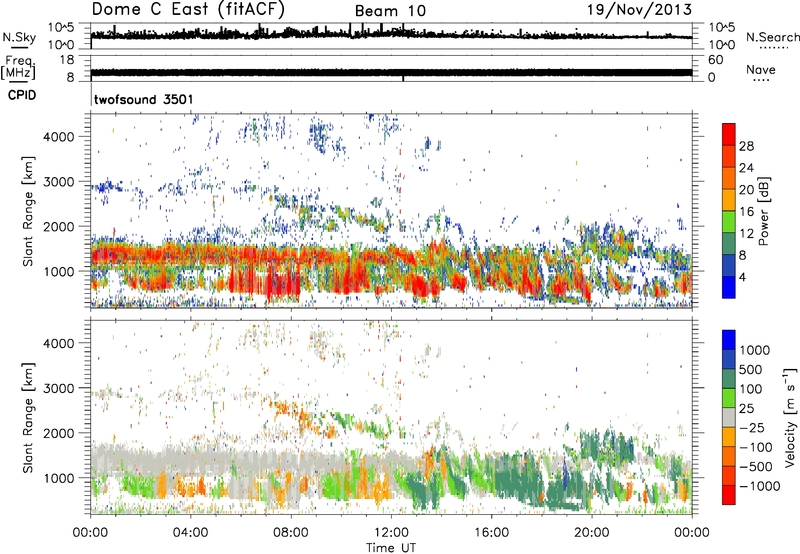Click the "60" Nave tick label
The height and width of the screenshot is (554, 800).
click(715, 60)
